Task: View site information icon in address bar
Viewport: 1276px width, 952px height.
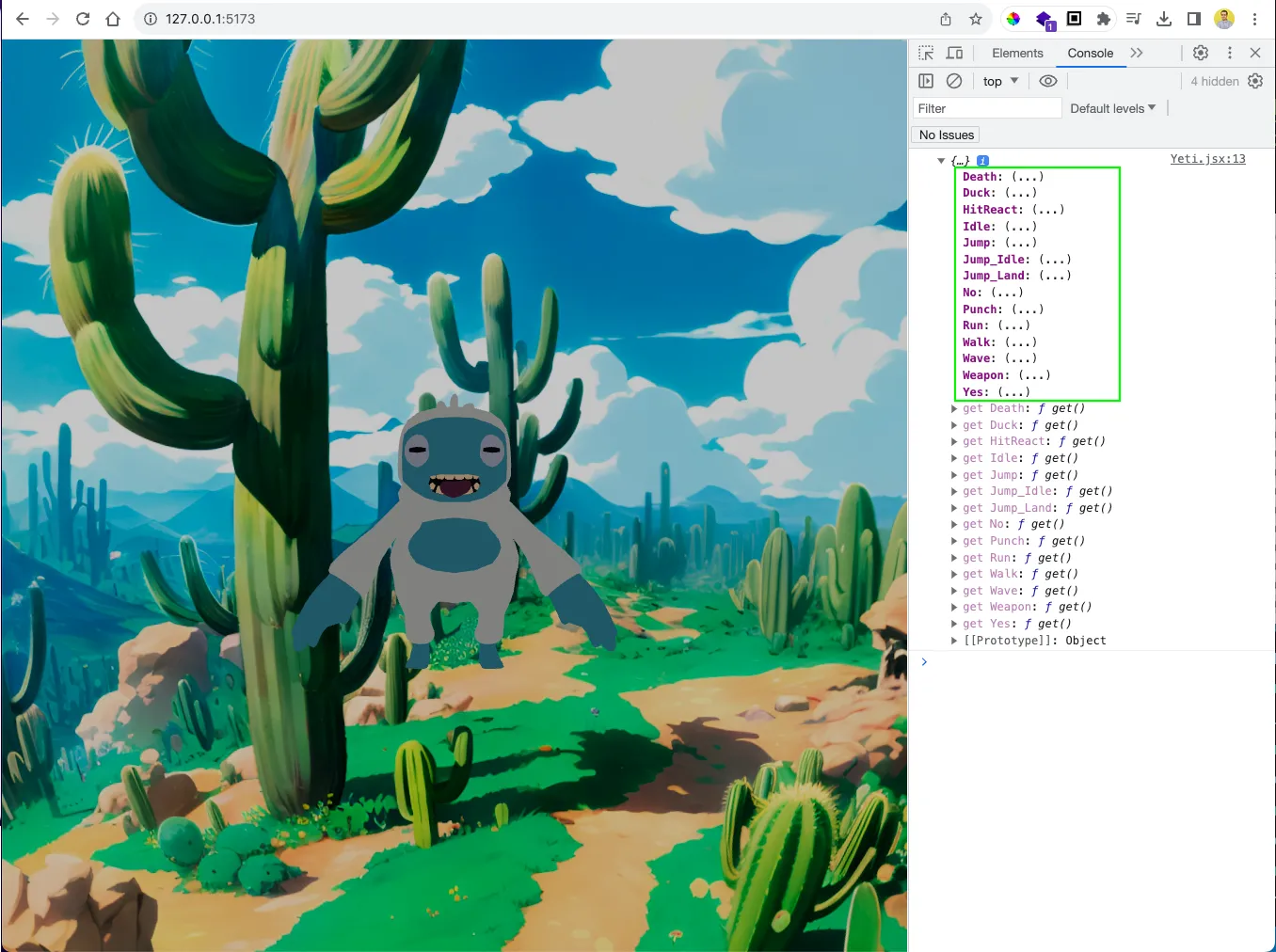Action: [151, 19]
